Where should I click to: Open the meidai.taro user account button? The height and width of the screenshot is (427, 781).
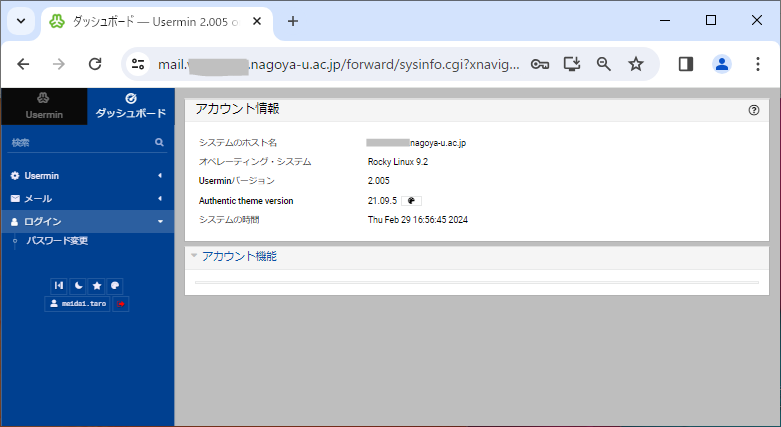tap(76, 303)
